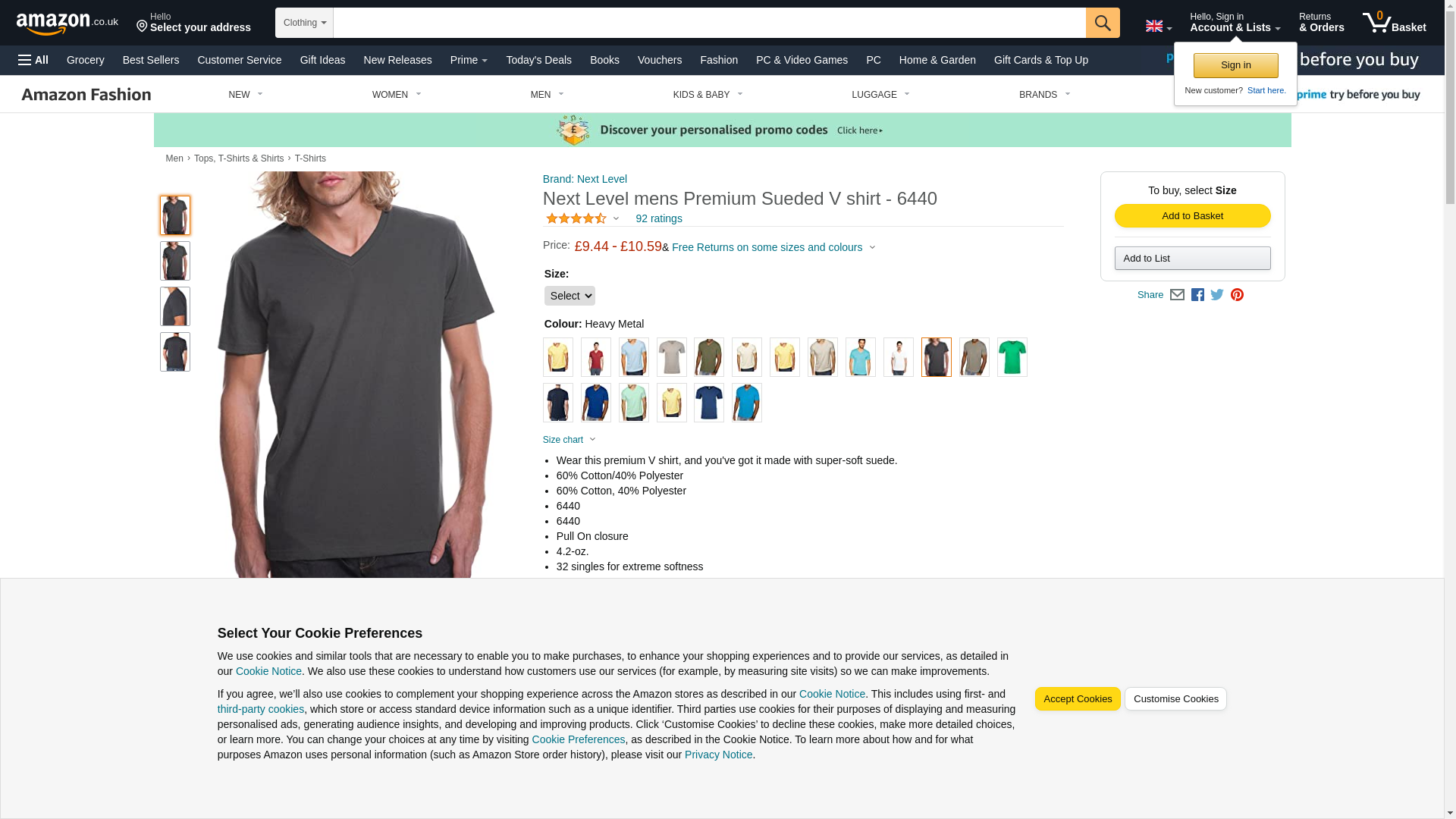Open the All hamburger menu
The height and width of the screenshot is (819, 1456).
[33, 60]
